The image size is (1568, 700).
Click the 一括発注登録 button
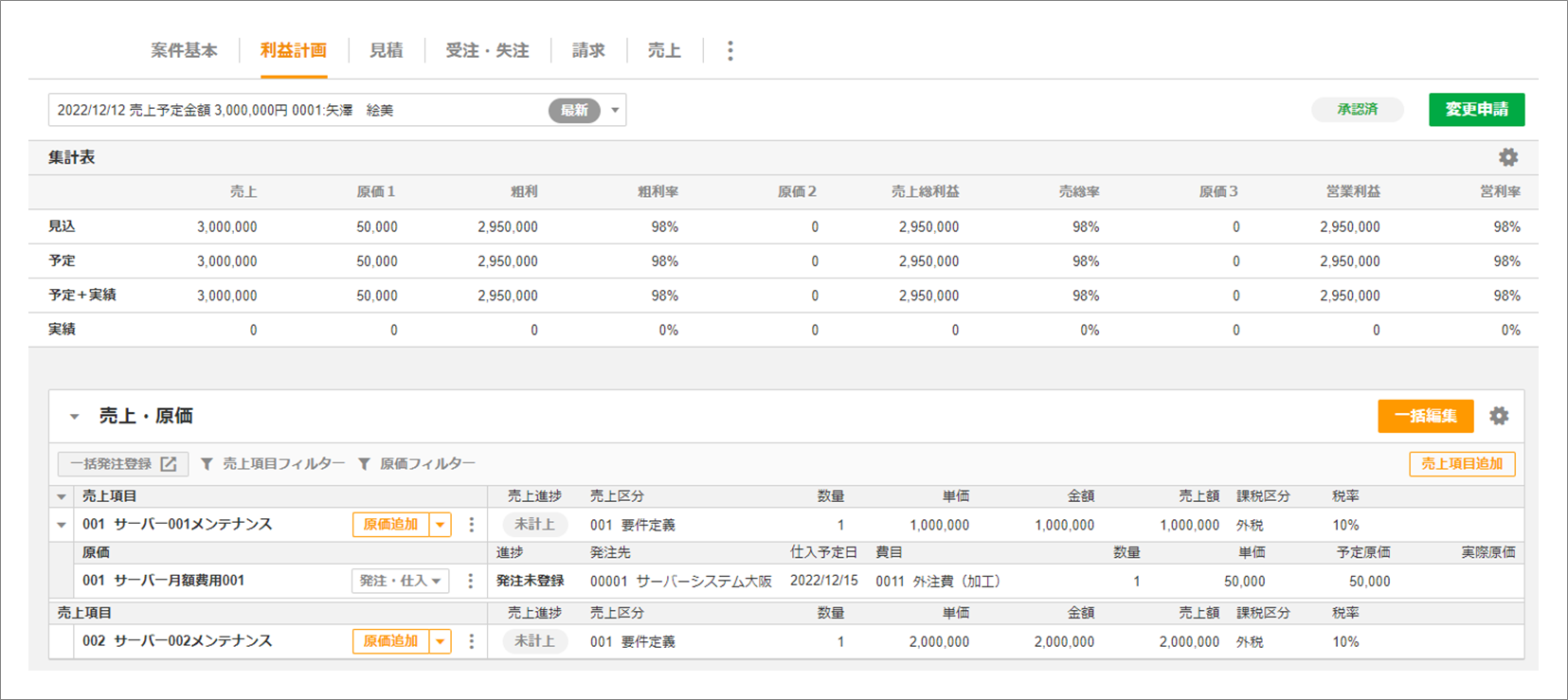click(123, 464)
